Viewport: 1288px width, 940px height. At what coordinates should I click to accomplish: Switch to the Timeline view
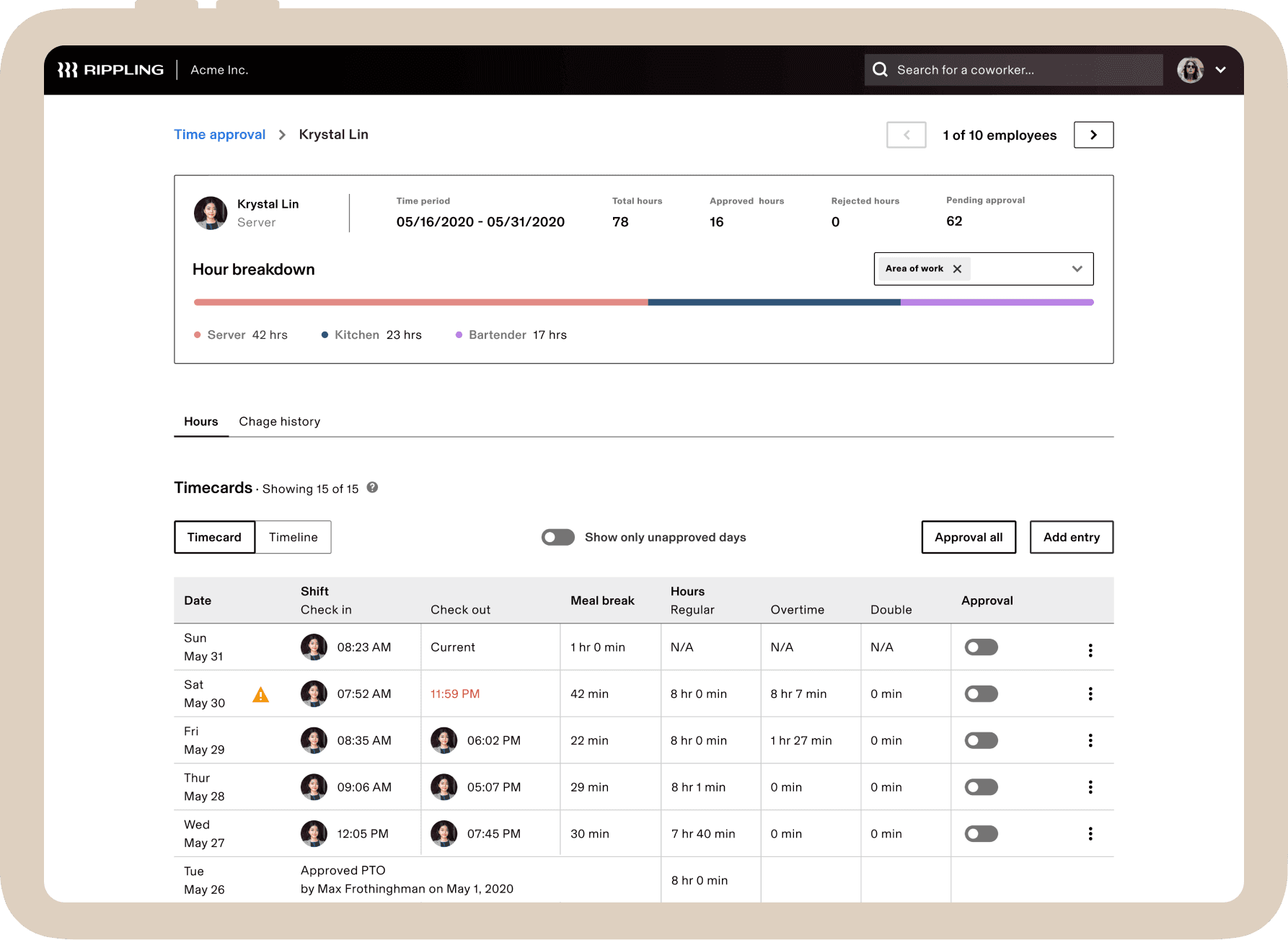click(x=293, y=537)
